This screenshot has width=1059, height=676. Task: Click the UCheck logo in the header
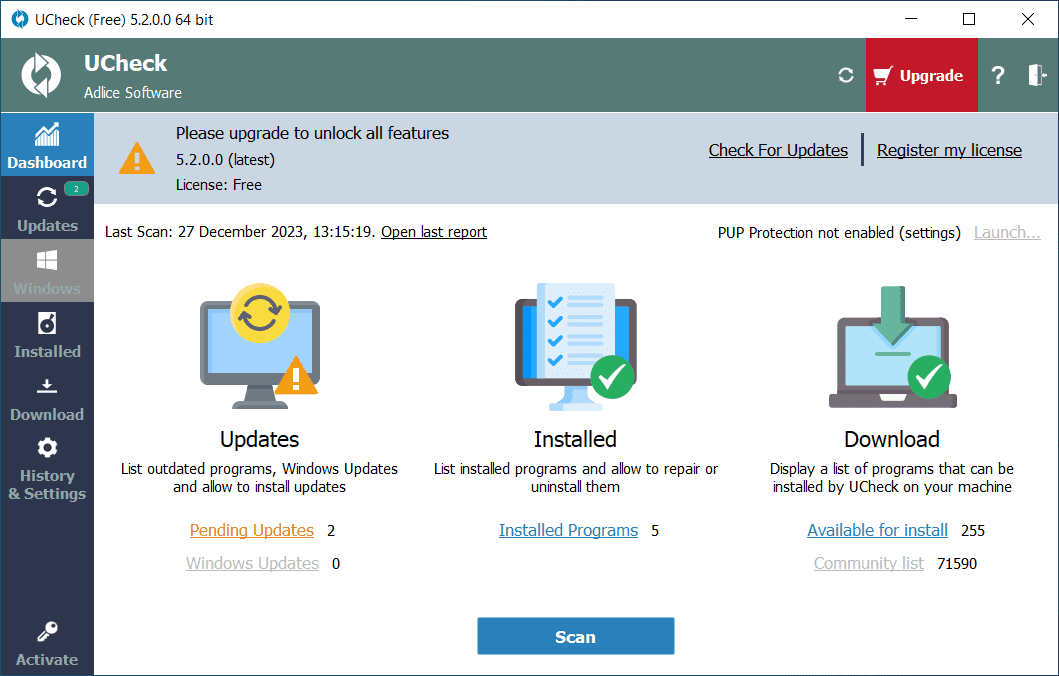(41, 75)
